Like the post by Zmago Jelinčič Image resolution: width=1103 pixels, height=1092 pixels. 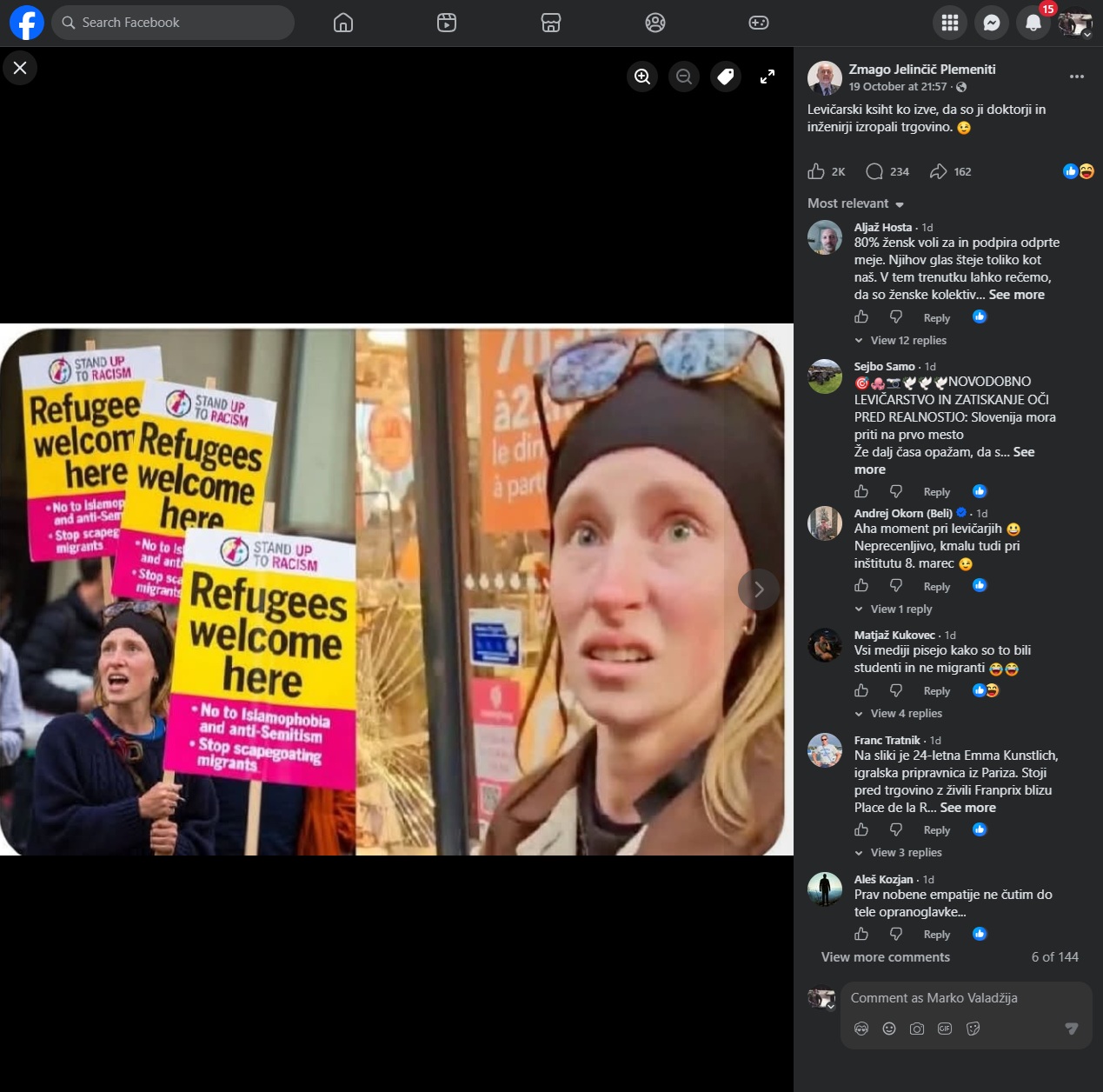pyautogui.click(x=816, y=171)
